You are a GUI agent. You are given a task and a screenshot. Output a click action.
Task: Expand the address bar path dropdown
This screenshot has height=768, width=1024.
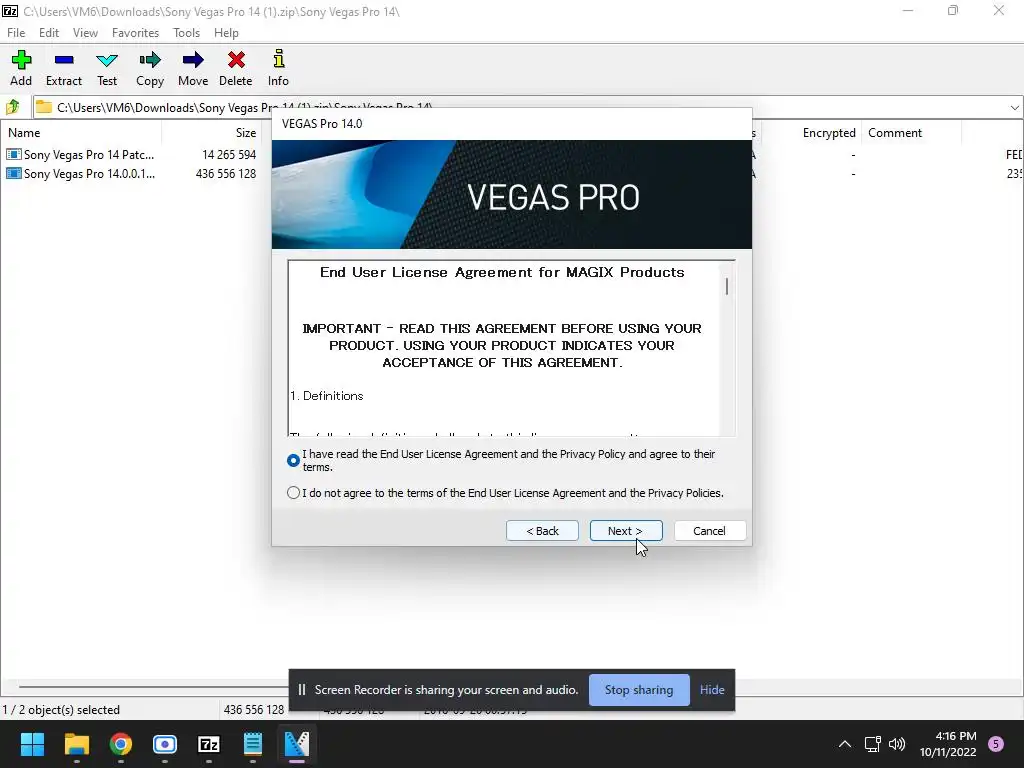point(1014,108)
